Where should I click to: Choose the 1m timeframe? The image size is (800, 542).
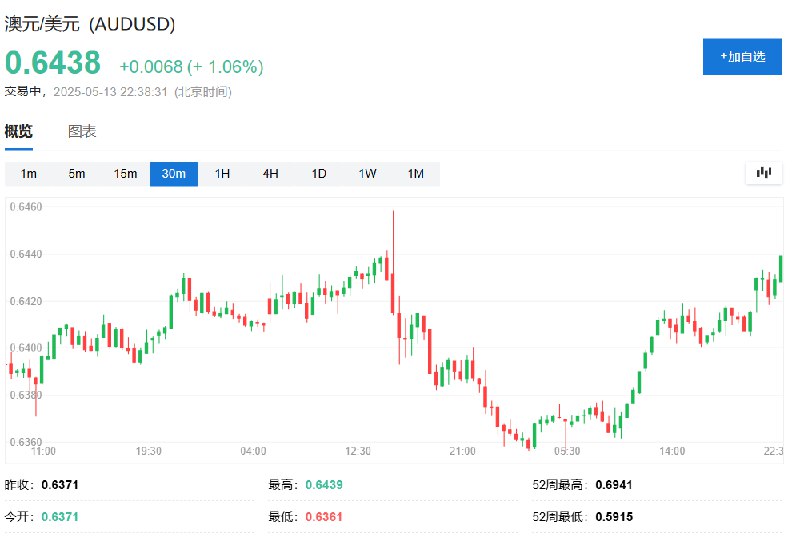click(29, 174)
